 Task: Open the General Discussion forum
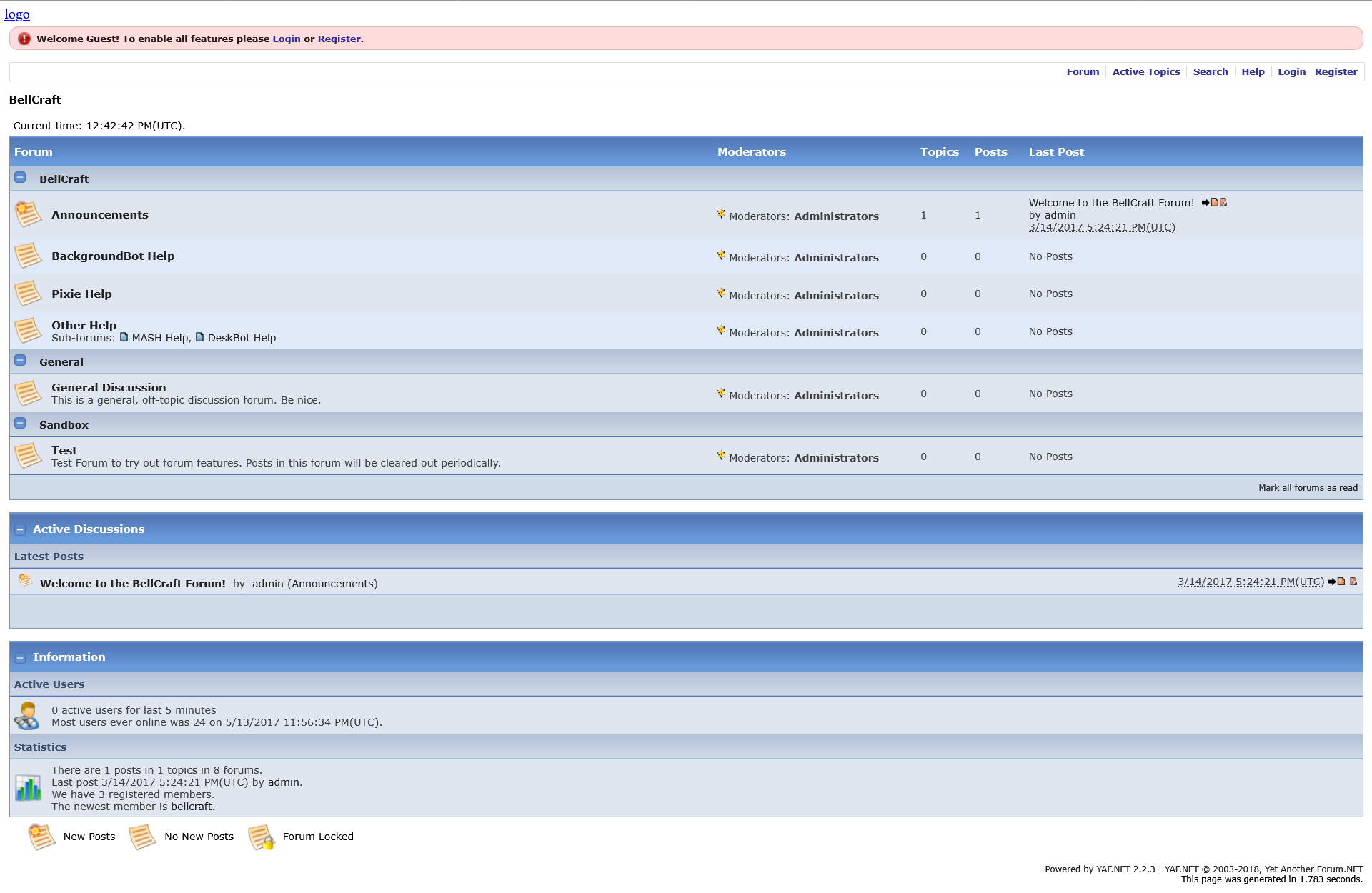pos(109,387)
